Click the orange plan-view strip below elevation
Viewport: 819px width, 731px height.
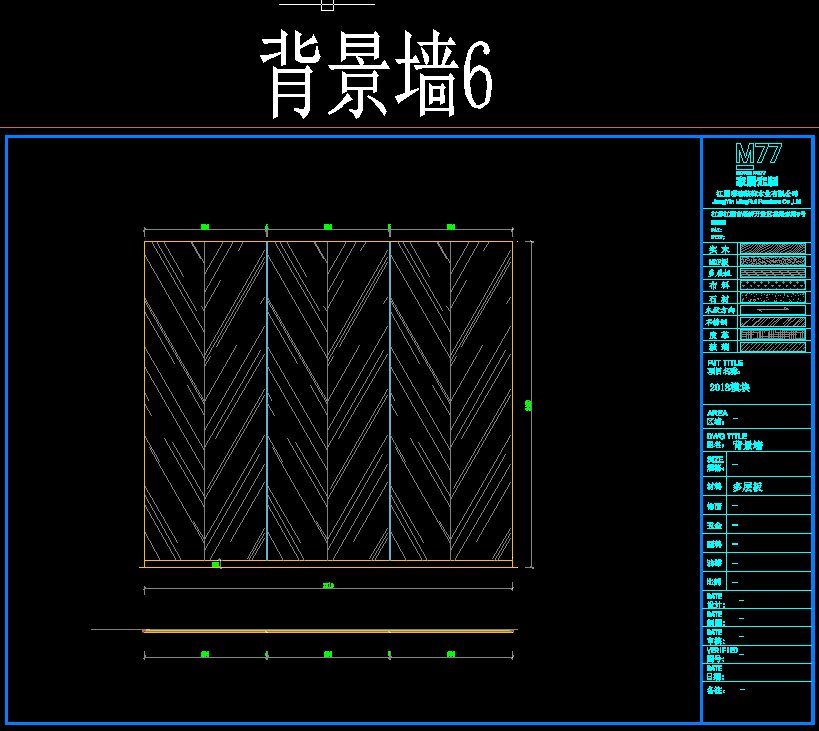[330, 631]
